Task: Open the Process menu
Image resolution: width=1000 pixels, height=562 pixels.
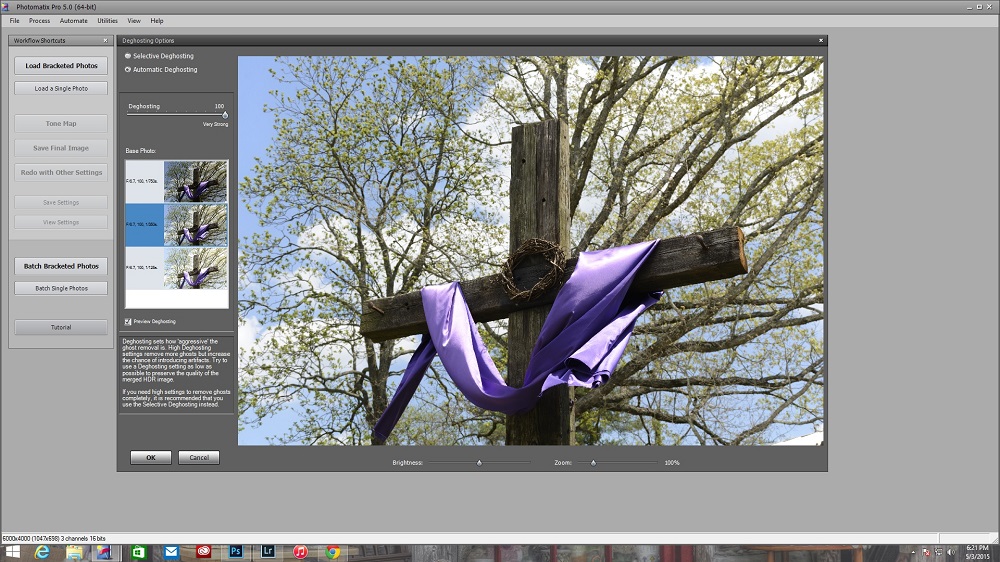Action: click(39, 20)
